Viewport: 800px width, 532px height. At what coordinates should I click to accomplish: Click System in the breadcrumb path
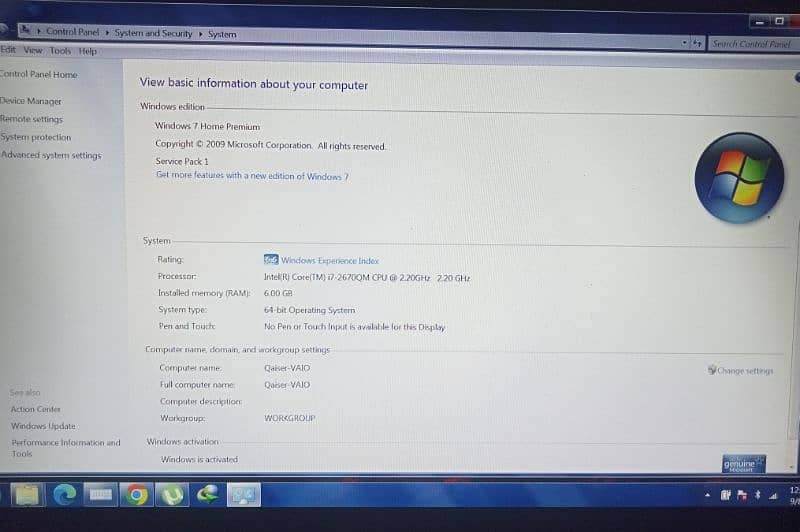point(222,34)
